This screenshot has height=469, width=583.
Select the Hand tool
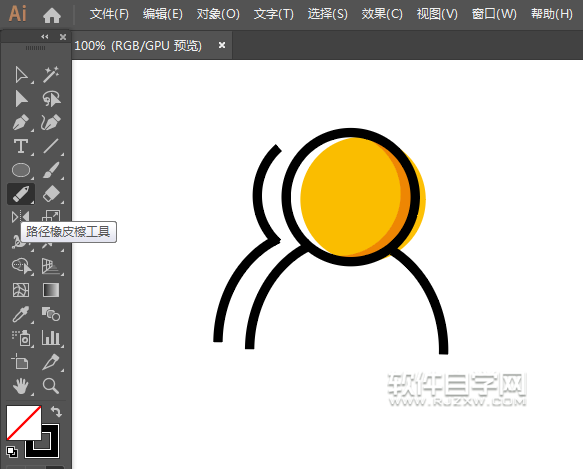pos(21,386)
